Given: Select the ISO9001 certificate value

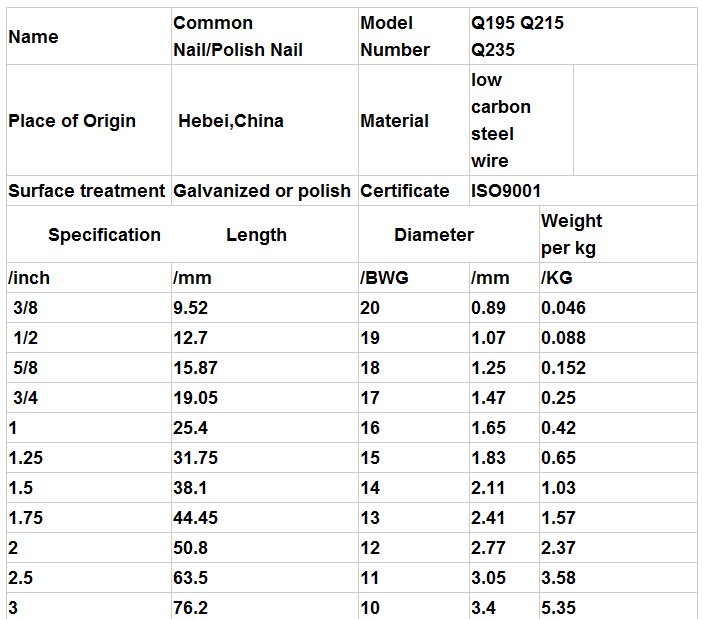Looking at the screenshot, I should [x=507, y=191].
